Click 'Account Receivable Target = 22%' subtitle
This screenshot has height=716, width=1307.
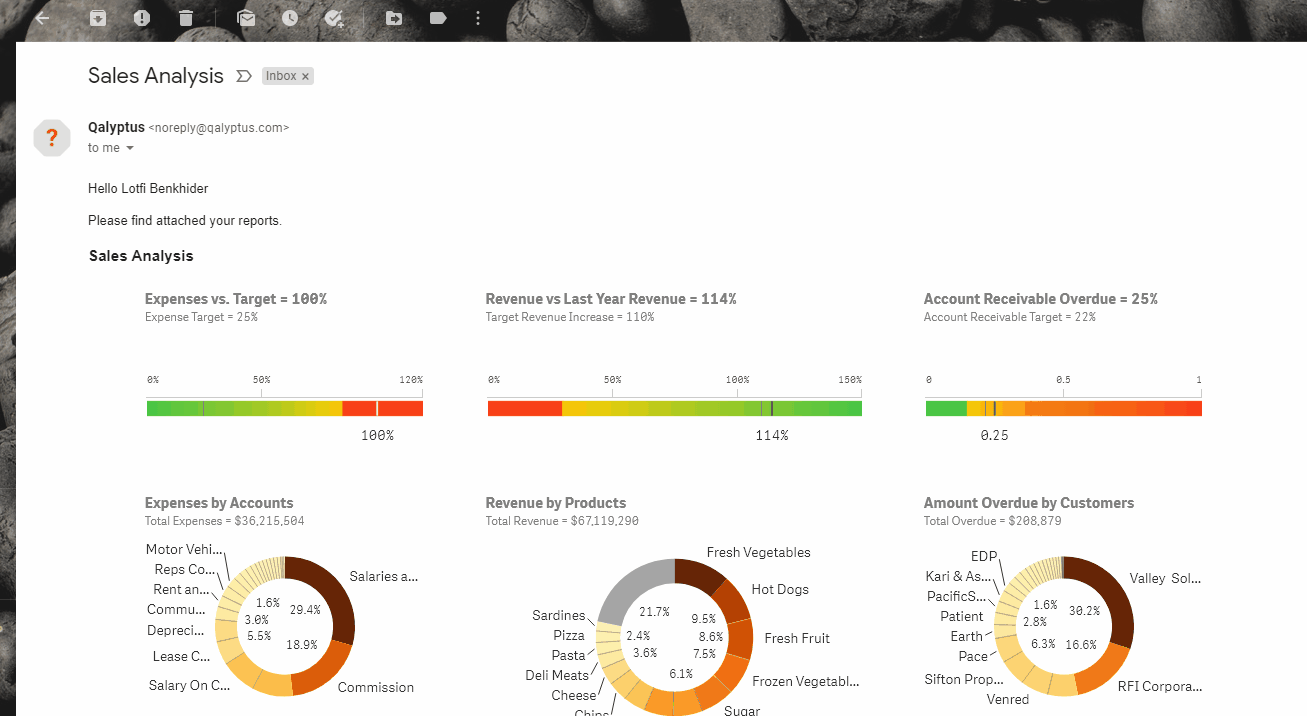tap(1010, 317)
